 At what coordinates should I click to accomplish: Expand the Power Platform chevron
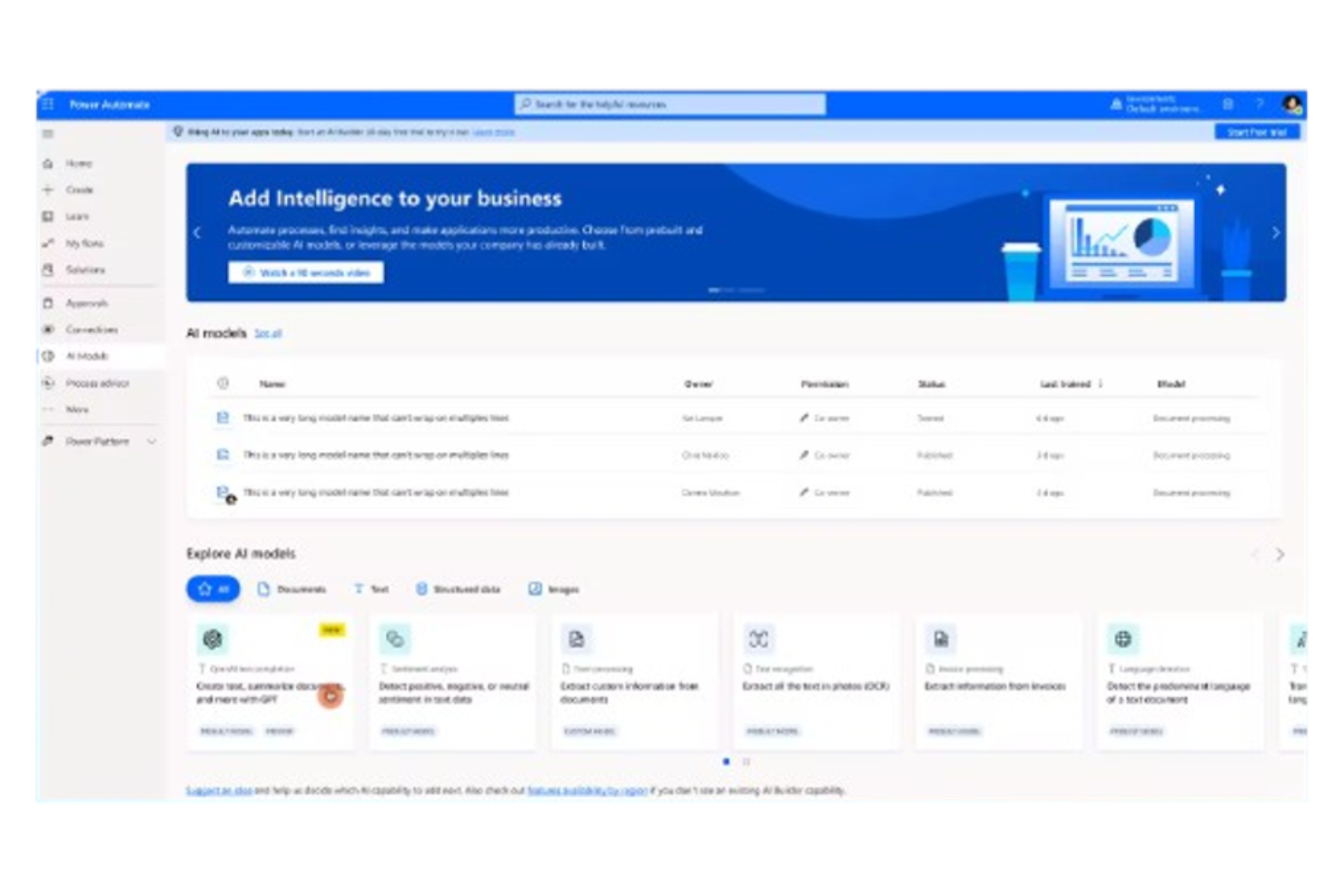(152, 441)
